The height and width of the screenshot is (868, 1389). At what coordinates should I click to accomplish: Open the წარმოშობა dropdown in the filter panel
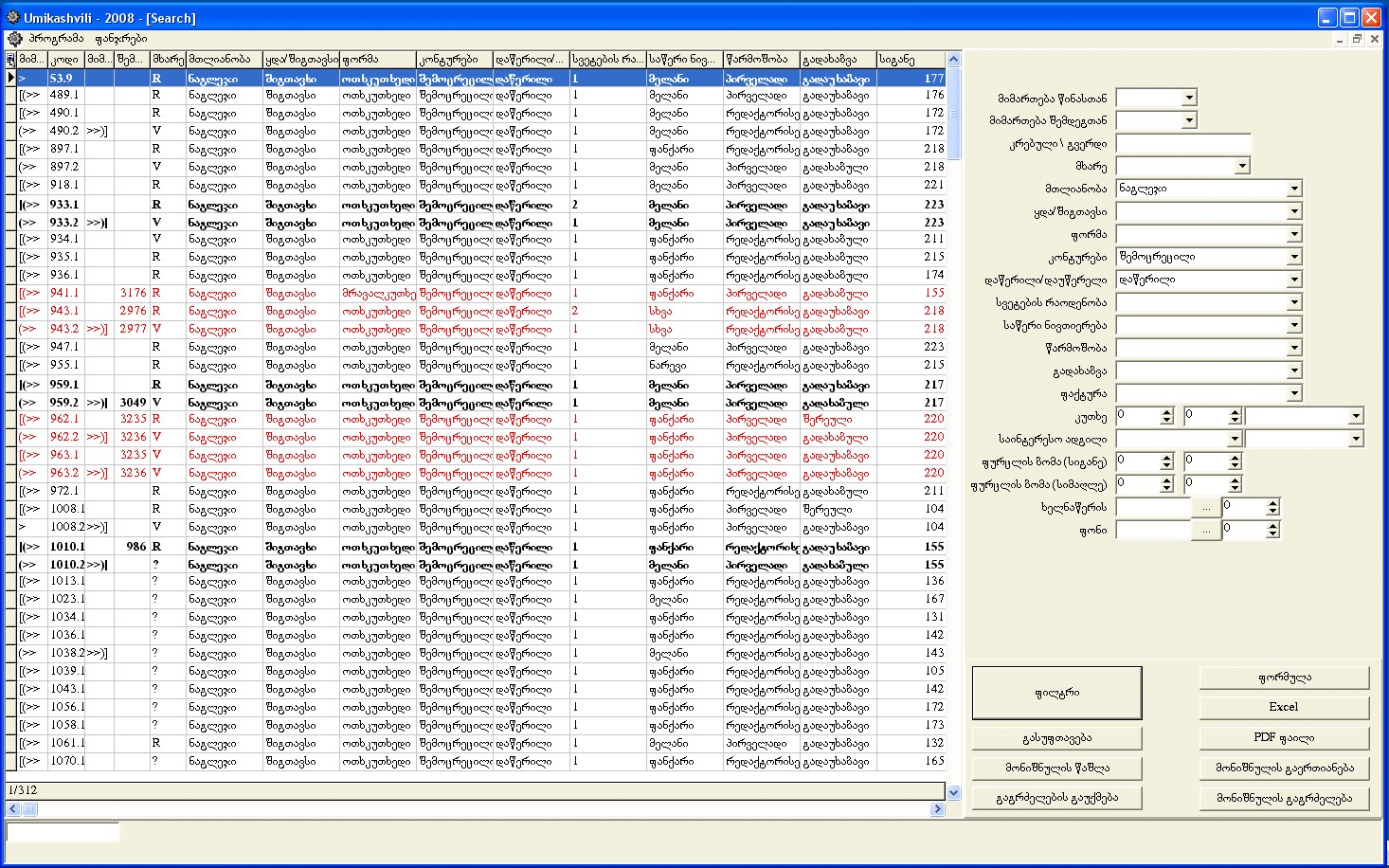(x=1294, y=348)
